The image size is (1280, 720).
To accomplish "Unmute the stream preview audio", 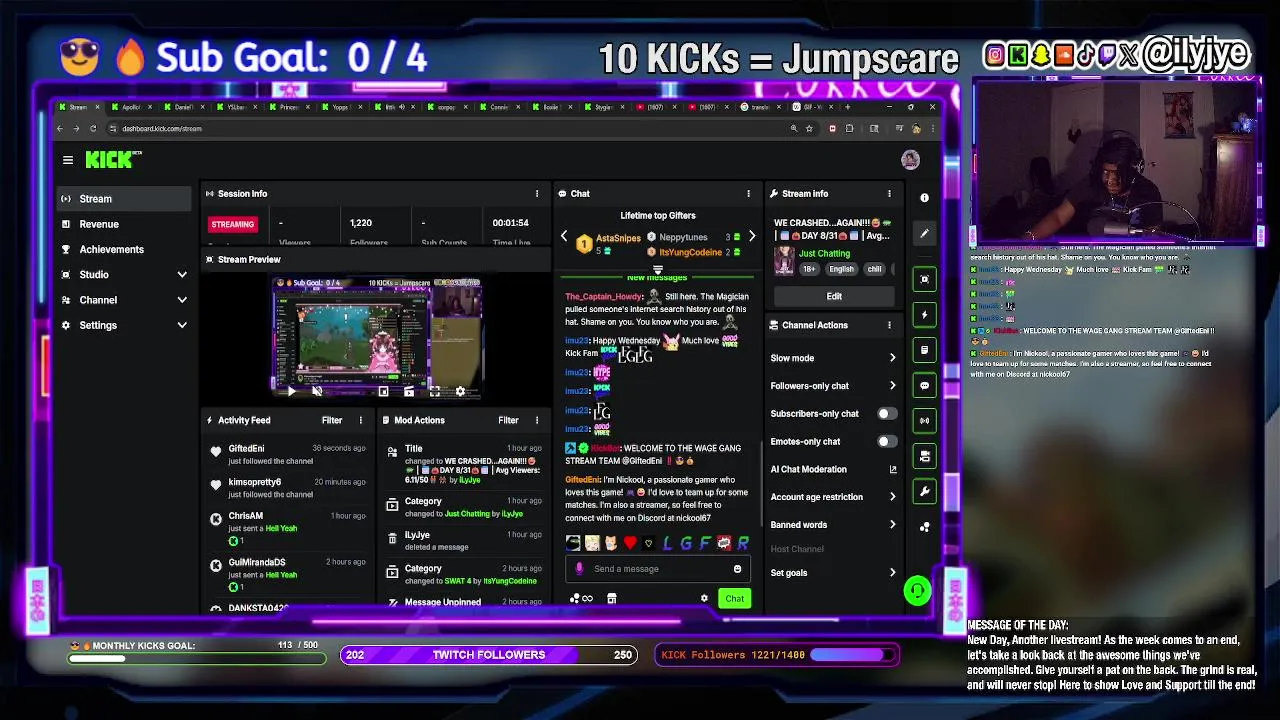I will [316, 391].
